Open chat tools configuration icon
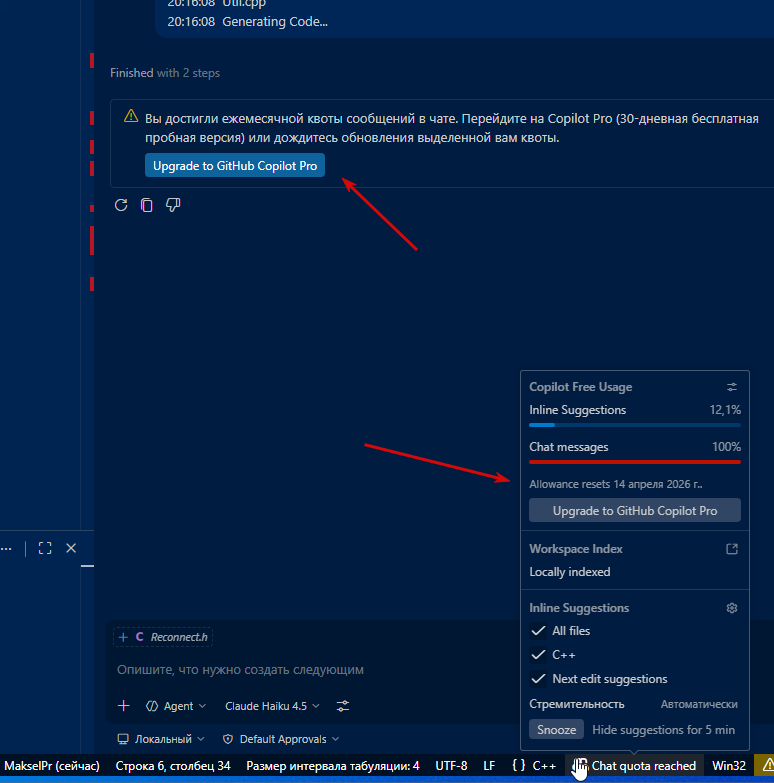 [343, 706]
